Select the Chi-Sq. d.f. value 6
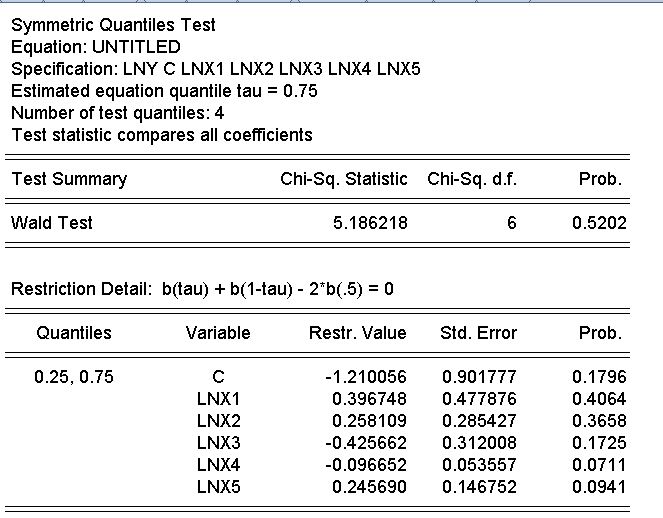This screenshot has height=518, width=663. pyautogui.click(x=511, y=223)
